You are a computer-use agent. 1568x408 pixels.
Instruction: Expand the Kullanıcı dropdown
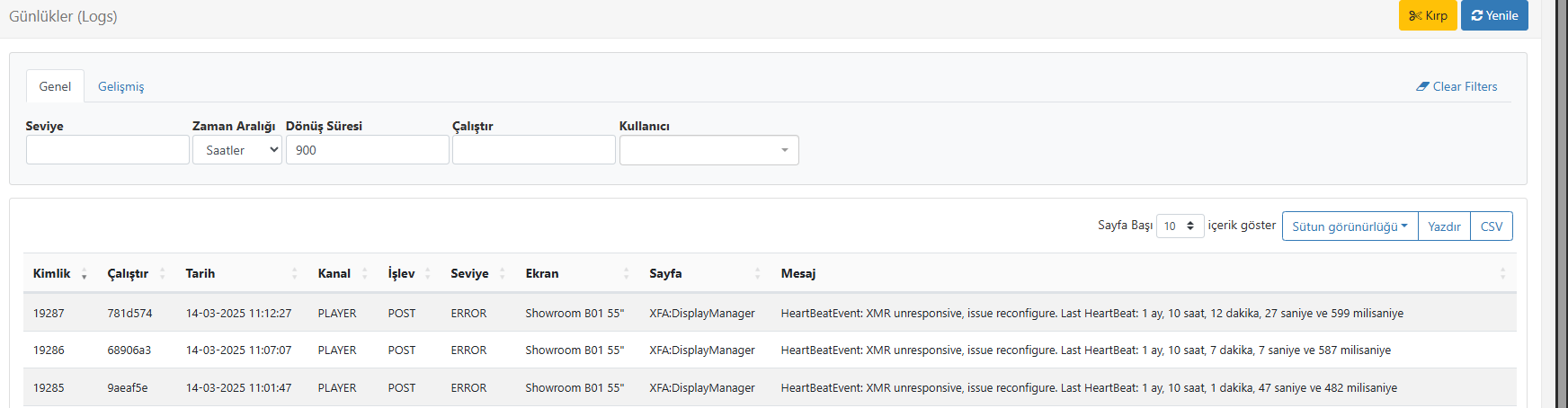coord(708,150)
